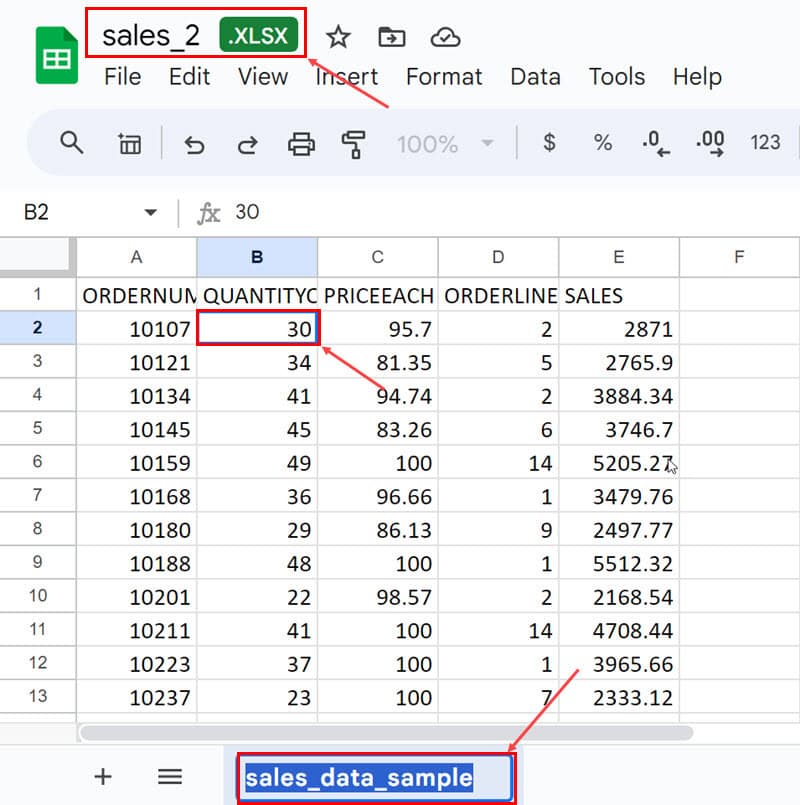Add a new sheet with plus icon

click(103, 776)
